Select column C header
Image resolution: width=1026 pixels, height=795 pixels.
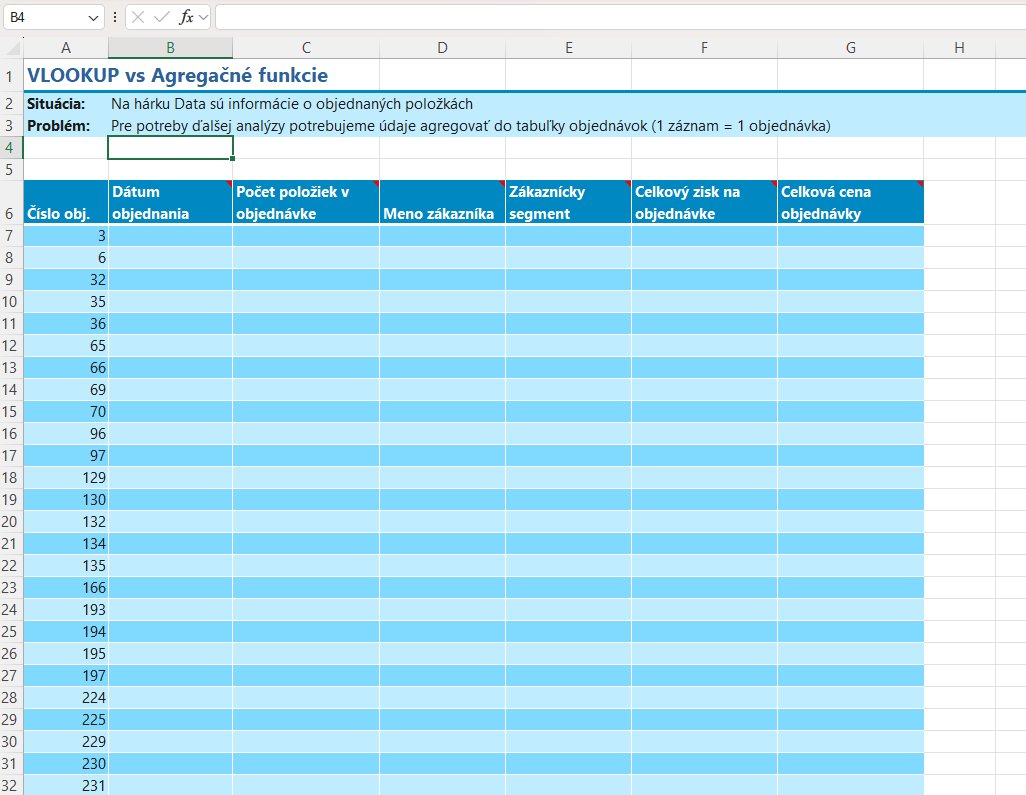[306, 48]
